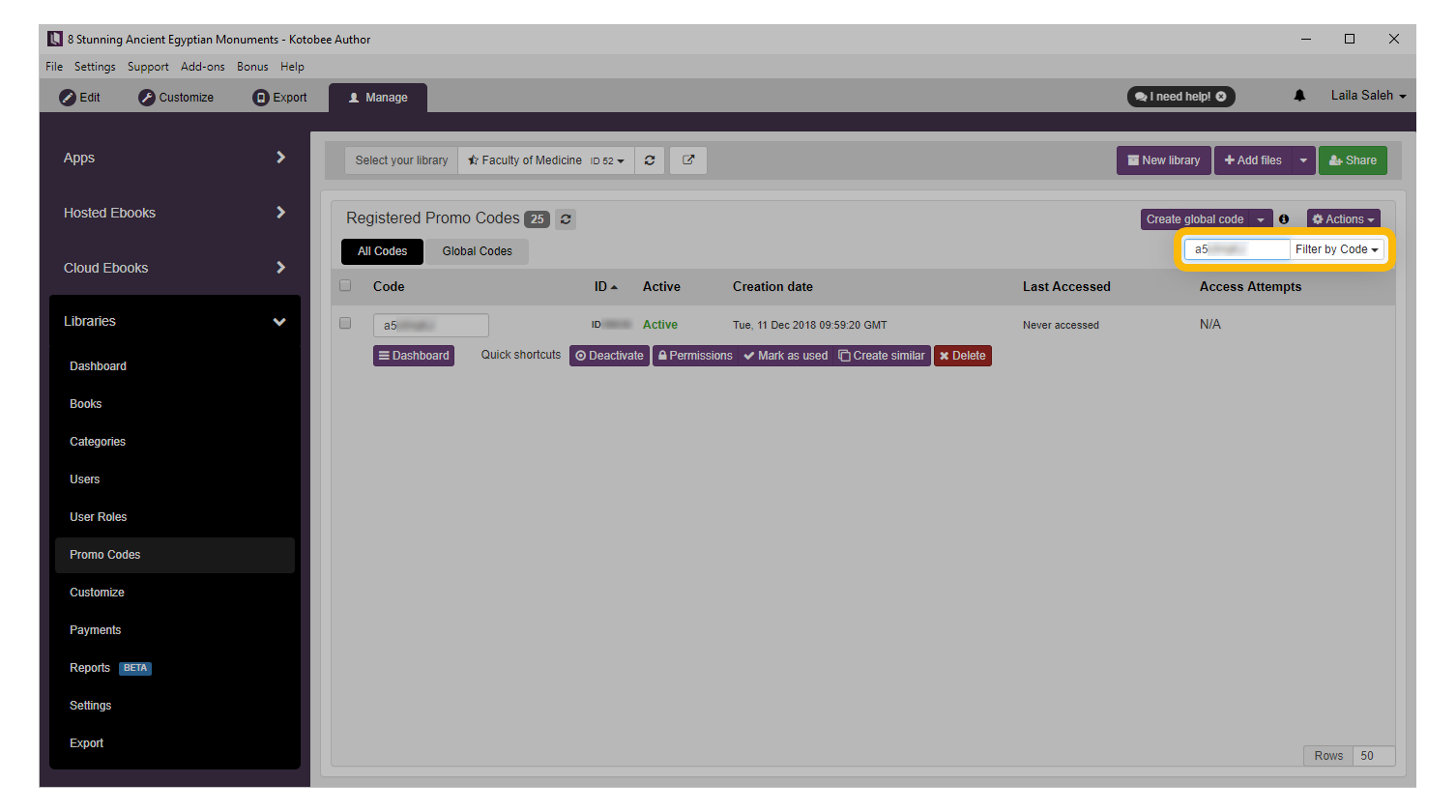Tick the select-all codes checkbox in header

(345, 286)
